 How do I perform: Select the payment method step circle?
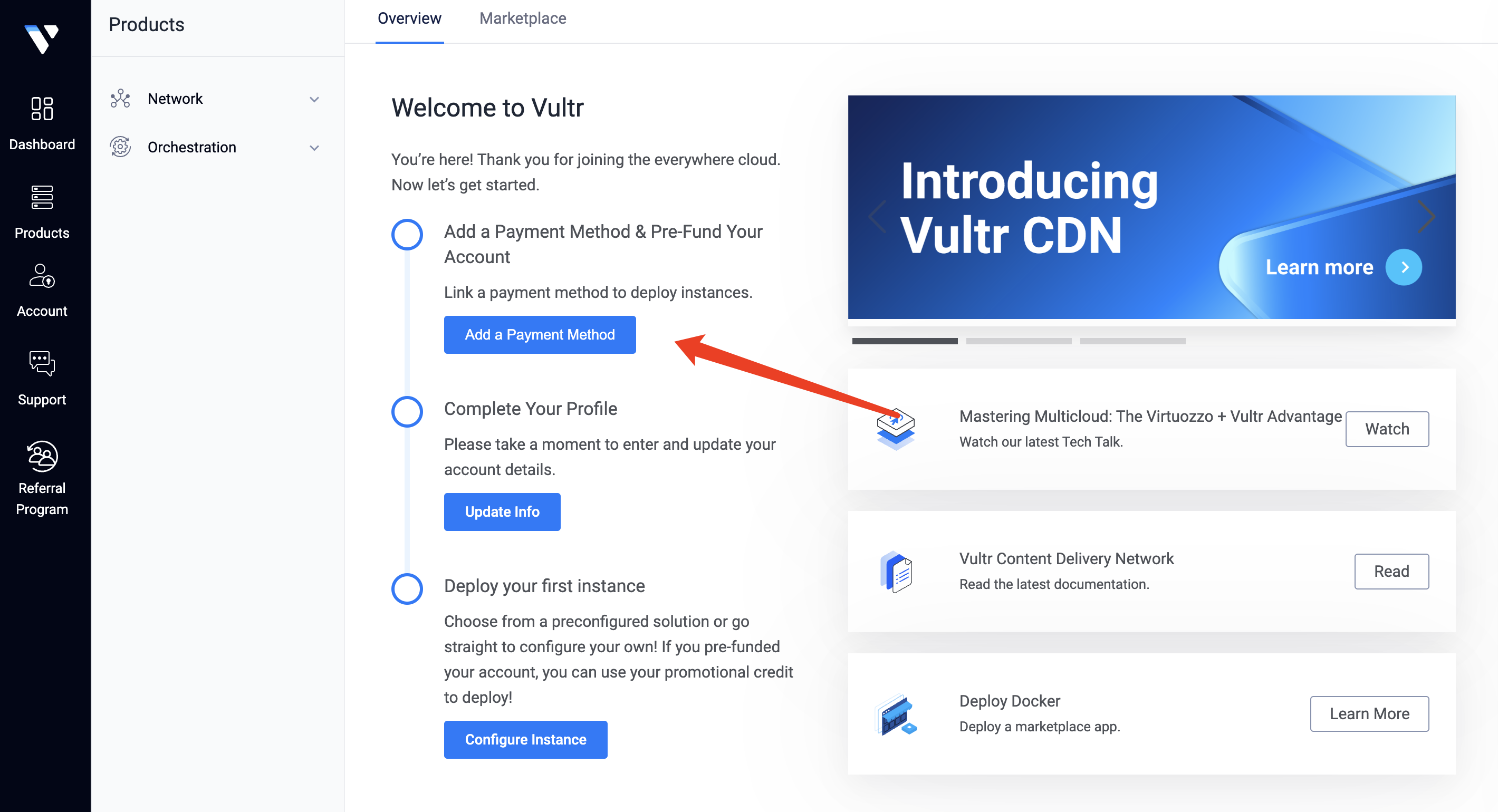[407, 235]
